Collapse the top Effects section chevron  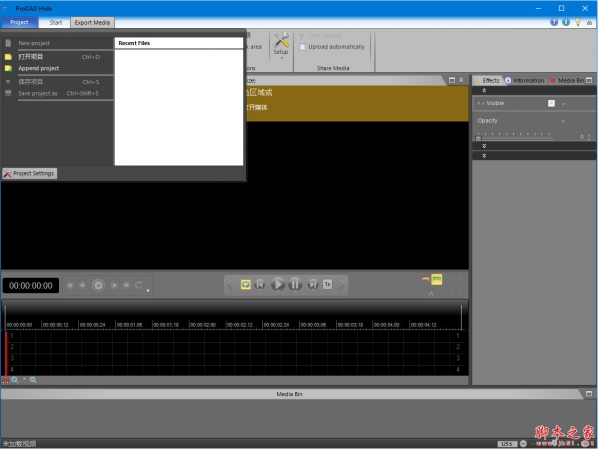click(x=484, y=90)
